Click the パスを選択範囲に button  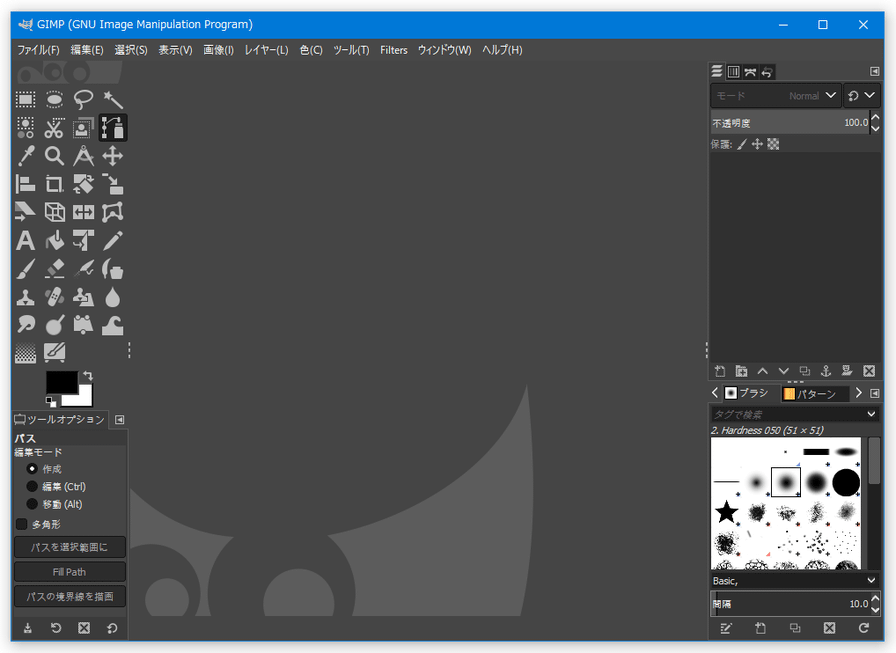pyautogui.click(x=70, y=547)
